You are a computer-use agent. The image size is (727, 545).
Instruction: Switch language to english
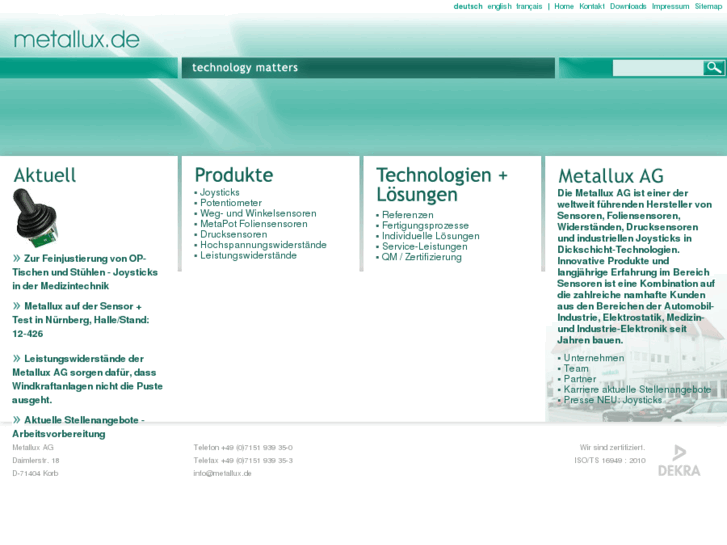(499, 6)
